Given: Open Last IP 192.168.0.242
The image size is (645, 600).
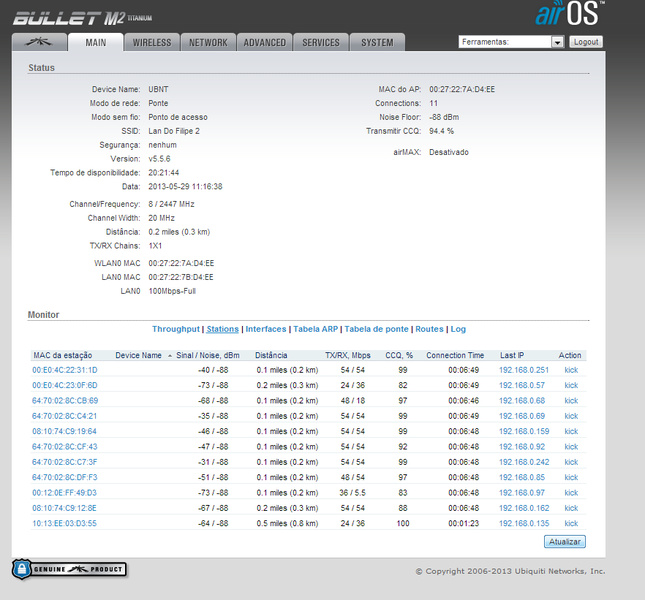Looking at the screenshot, I should click(x=524, y=462).
